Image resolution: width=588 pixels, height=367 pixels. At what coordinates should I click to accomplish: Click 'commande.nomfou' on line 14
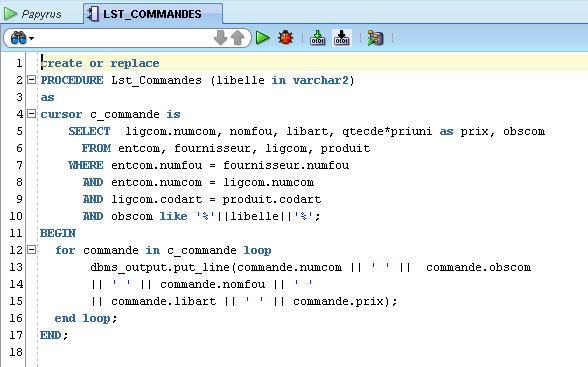213,285
